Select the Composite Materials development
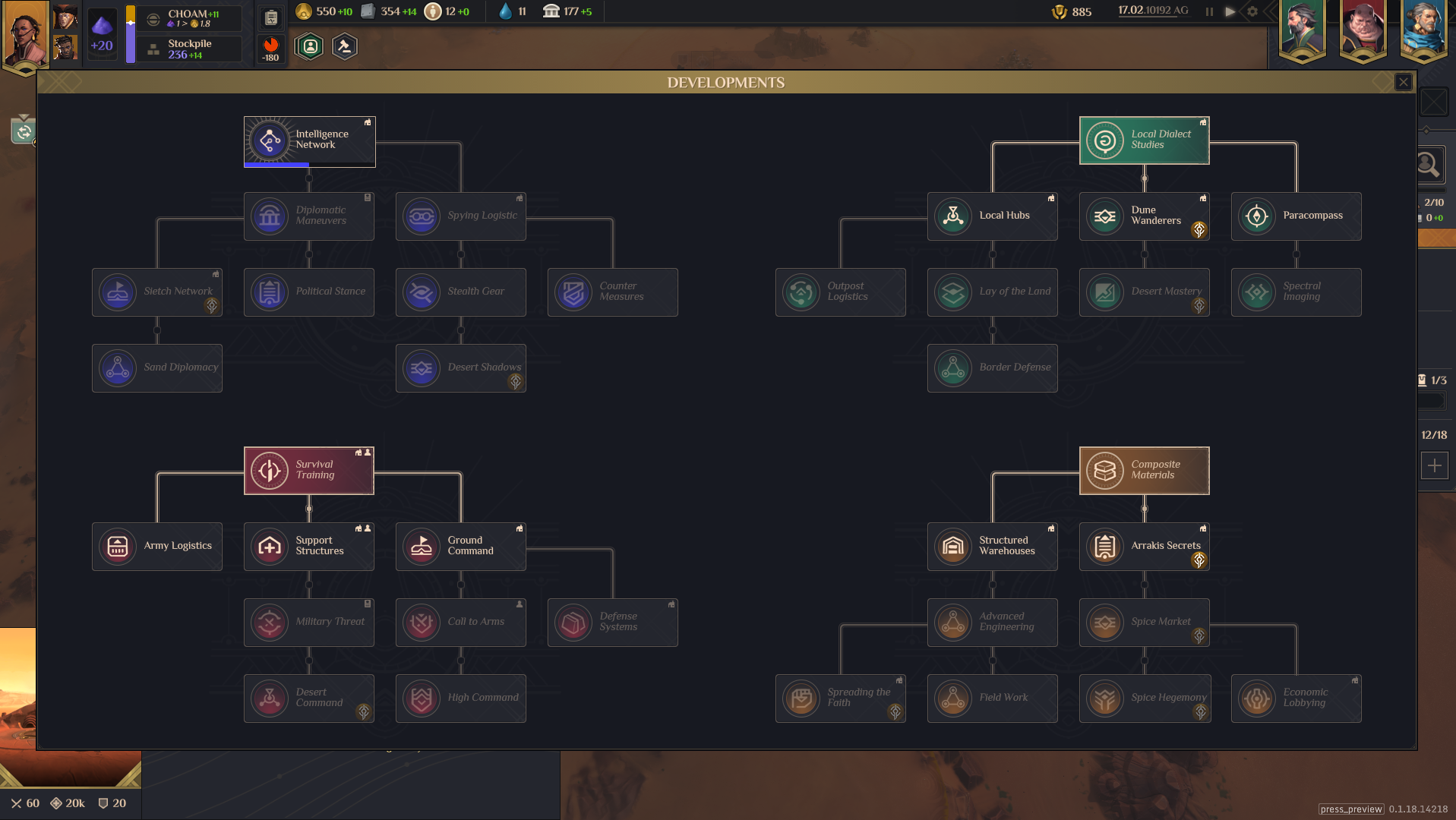This screenshot has width=1456, height=820. [1145, 471]
